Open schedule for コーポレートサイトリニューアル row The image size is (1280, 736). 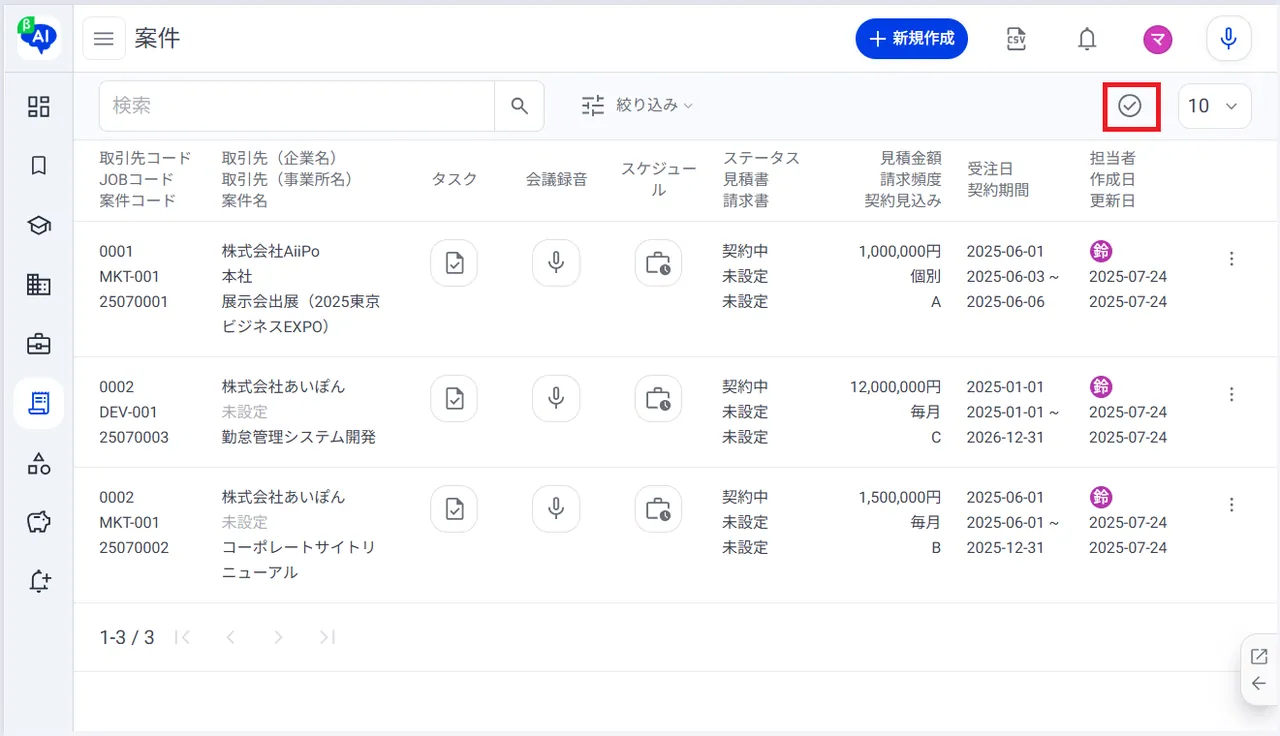658,509
